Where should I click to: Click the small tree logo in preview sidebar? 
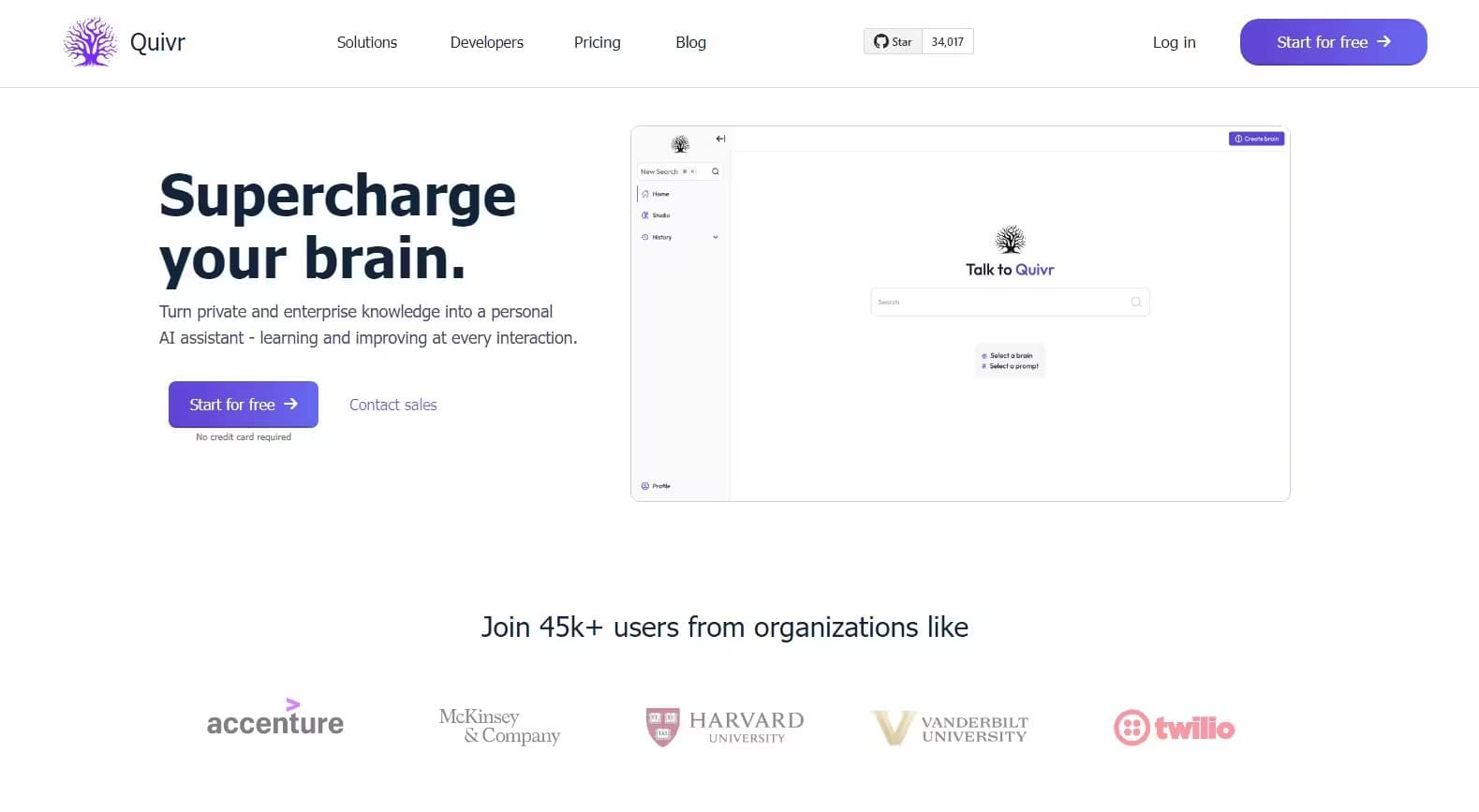click(680, 144)
